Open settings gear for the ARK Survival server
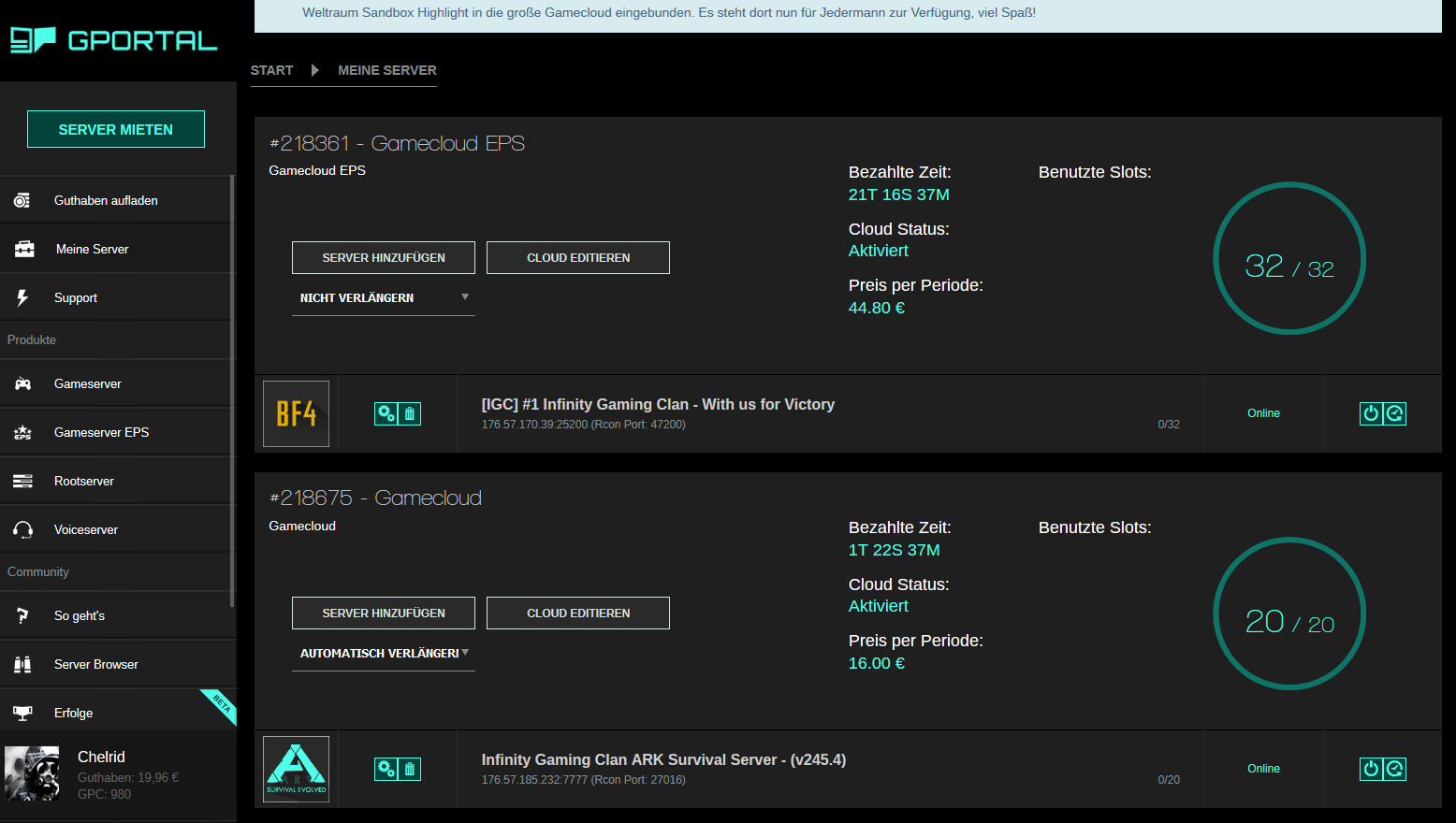 386,769
